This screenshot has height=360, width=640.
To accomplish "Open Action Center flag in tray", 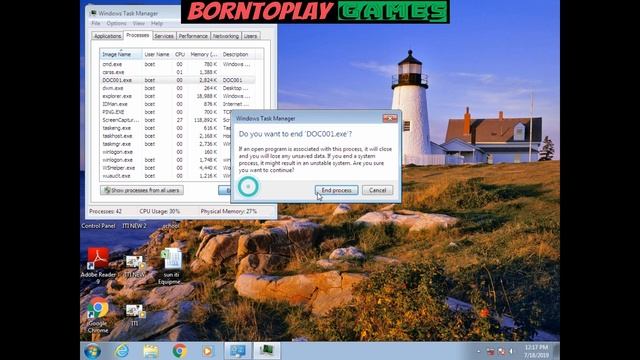I will 491,351.
